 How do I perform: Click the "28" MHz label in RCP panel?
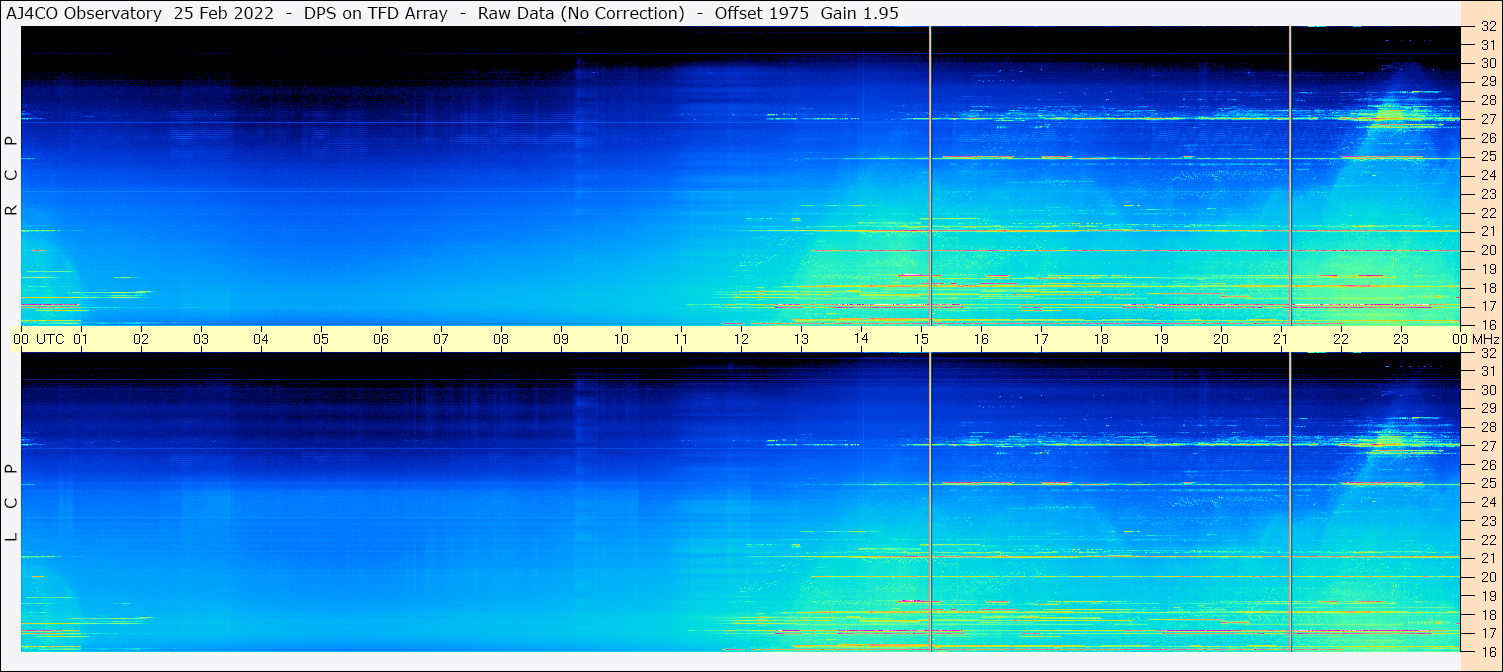1488,101
